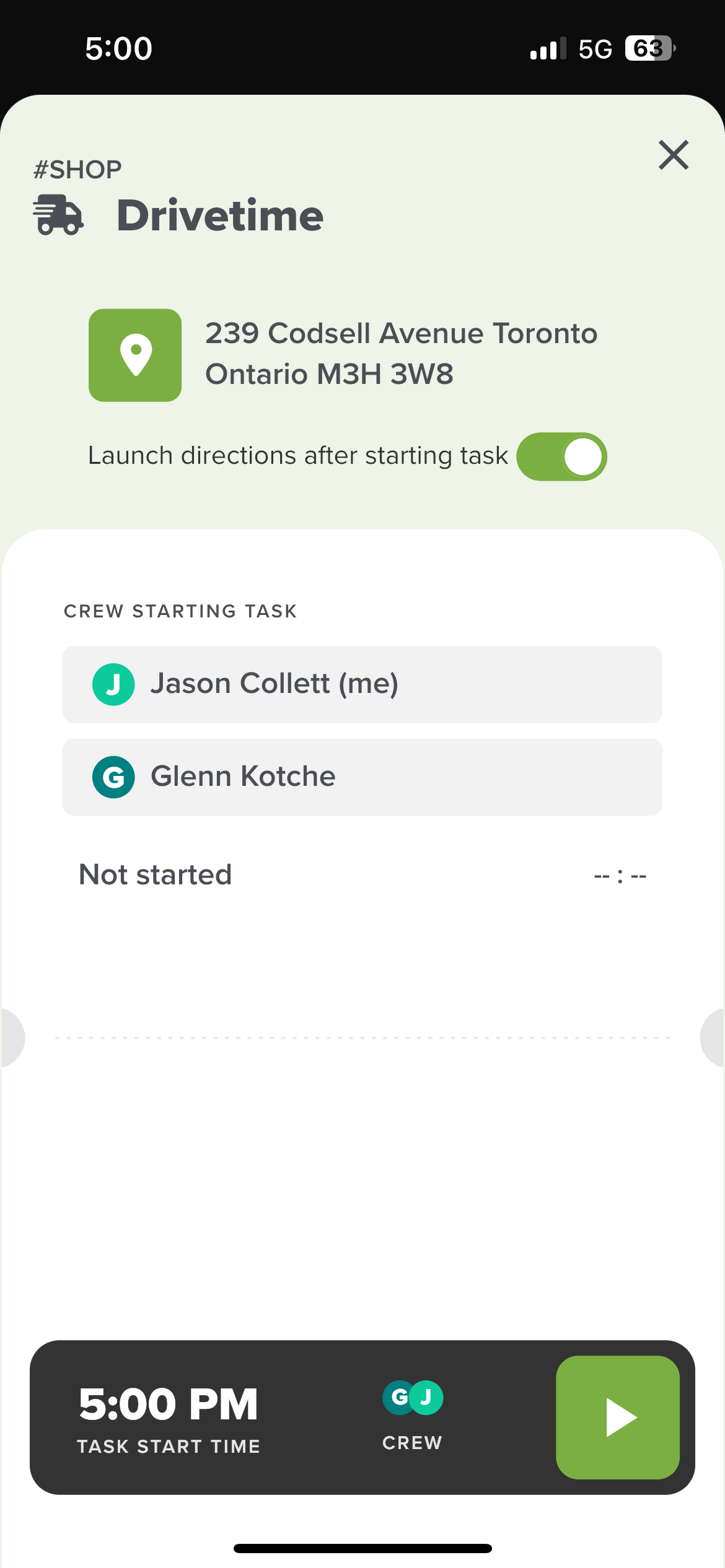Tap the --:-- elapsed time placeholder
Viewport: 725px width, 1568px height.
point(620,876)
